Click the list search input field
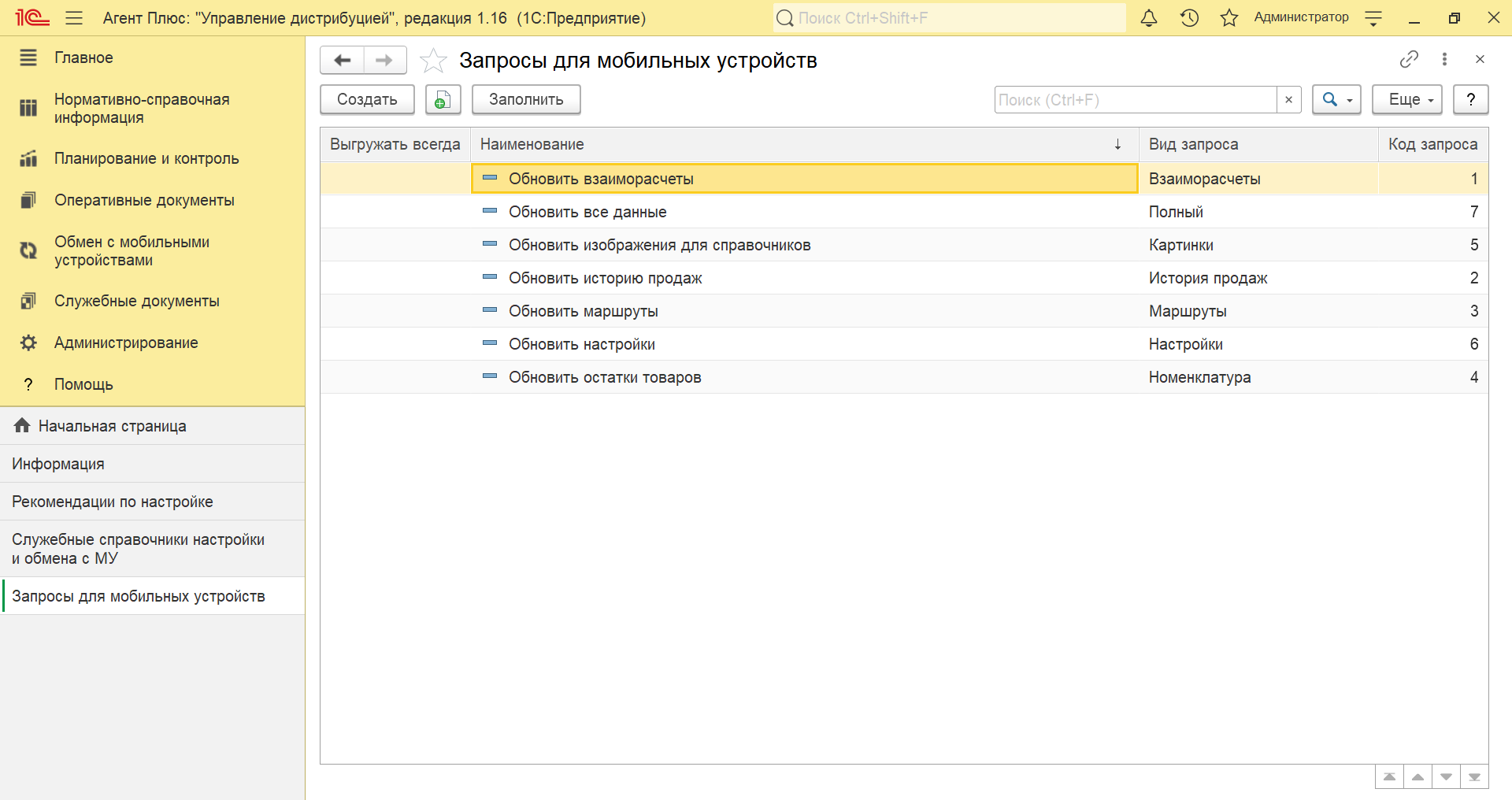The height and width of the screenshot is (800, 1512). 1135,100
